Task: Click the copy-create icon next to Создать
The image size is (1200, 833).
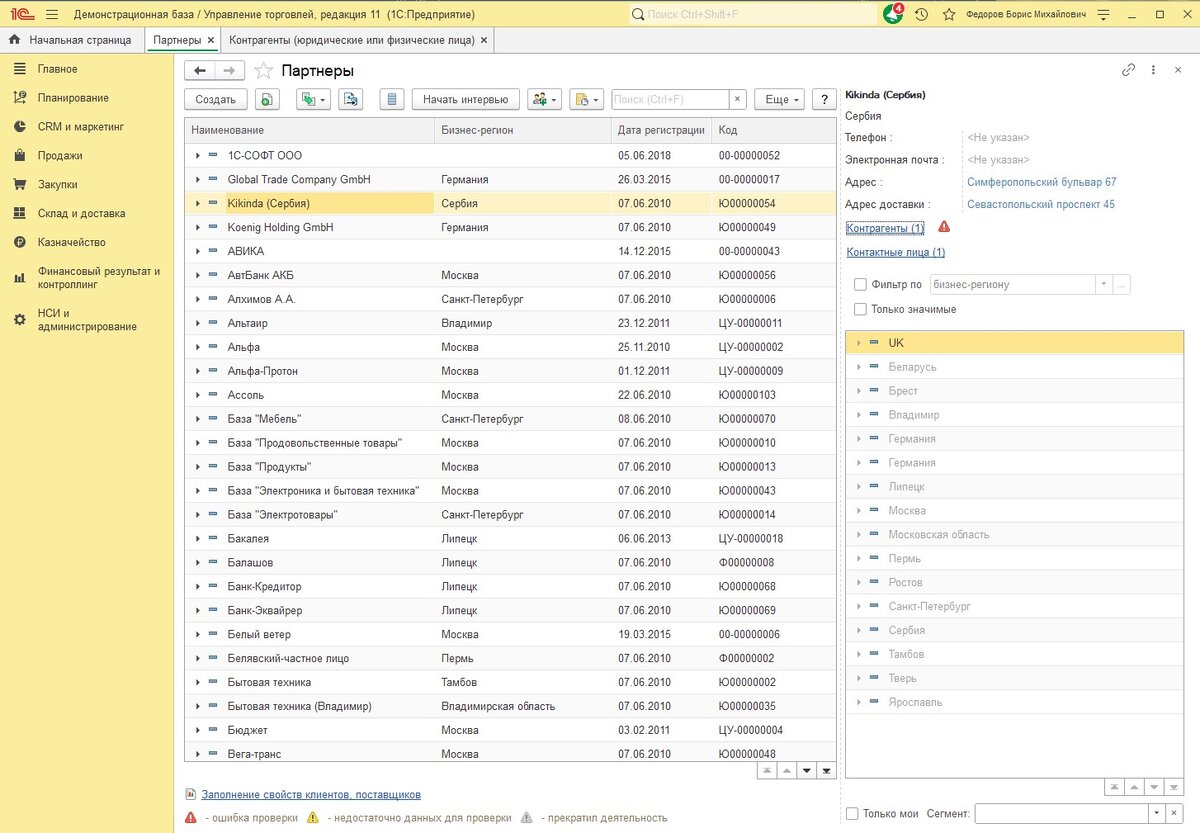Action: [266, 99]
